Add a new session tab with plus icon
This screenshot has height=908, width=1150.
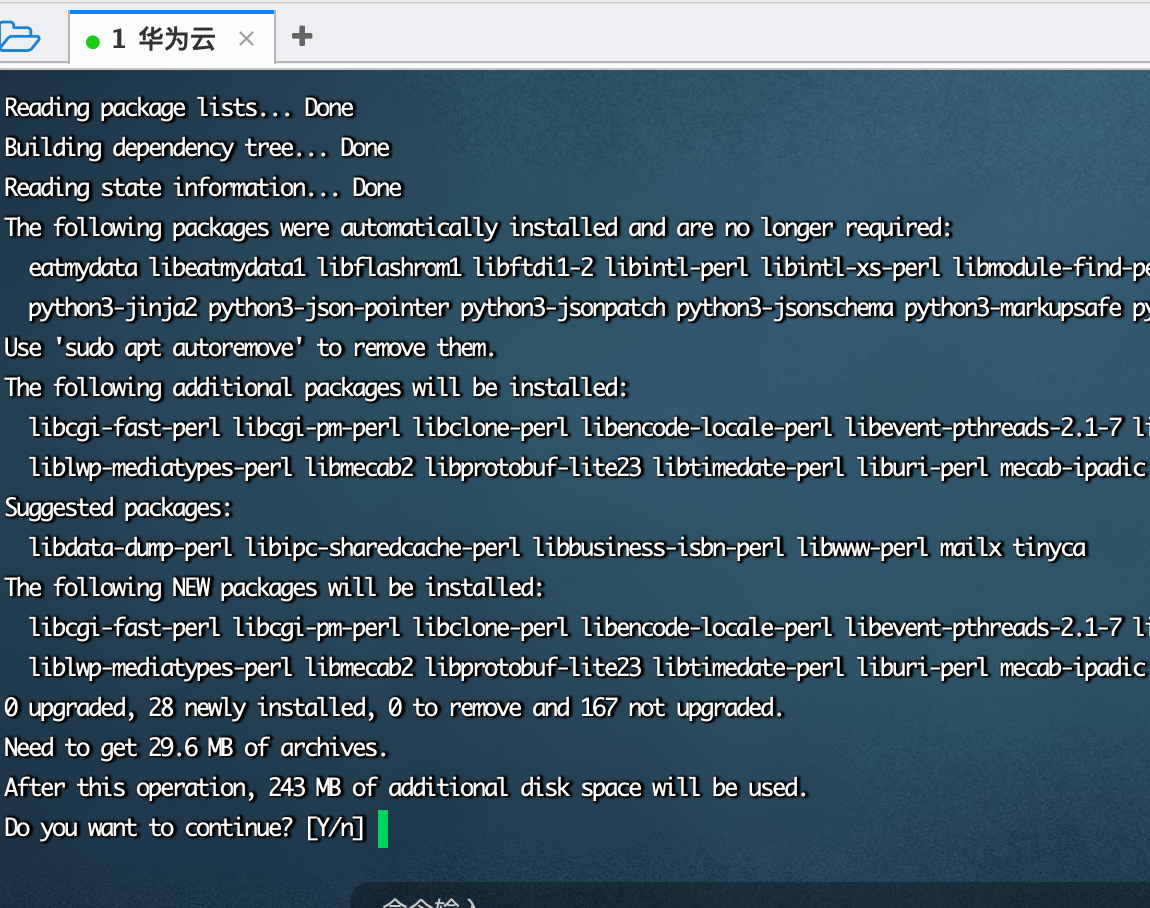[x=301, y=36]
